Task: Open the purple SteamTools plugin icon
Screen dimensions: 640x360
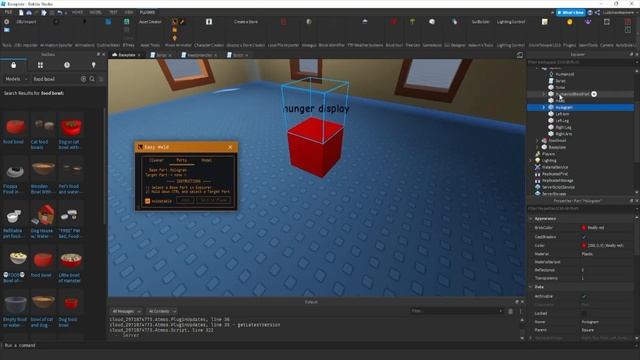Action: point(588,22)
